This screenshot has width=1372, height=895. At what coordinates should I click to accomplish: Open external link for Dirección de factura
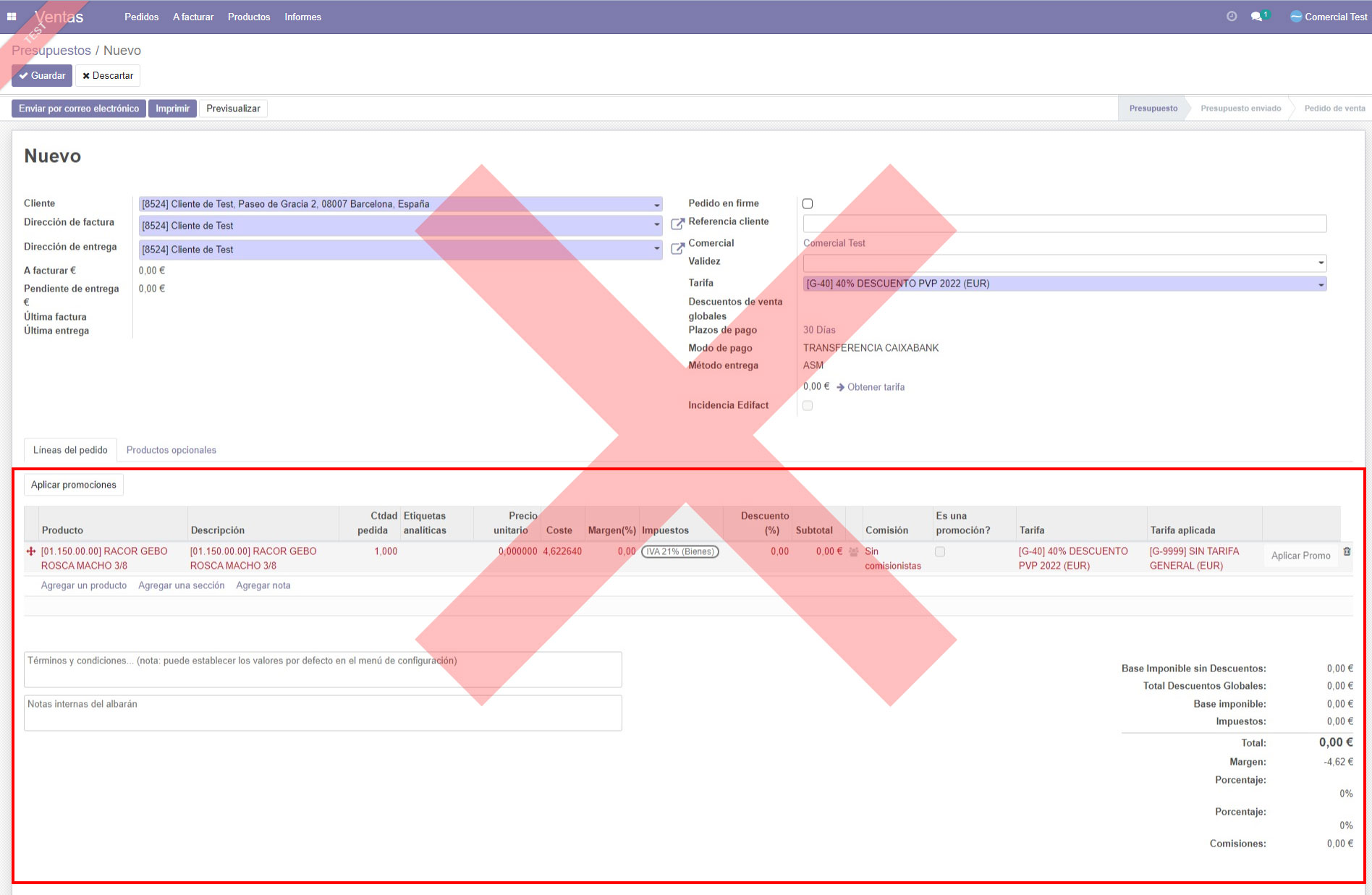click(677, 225)
